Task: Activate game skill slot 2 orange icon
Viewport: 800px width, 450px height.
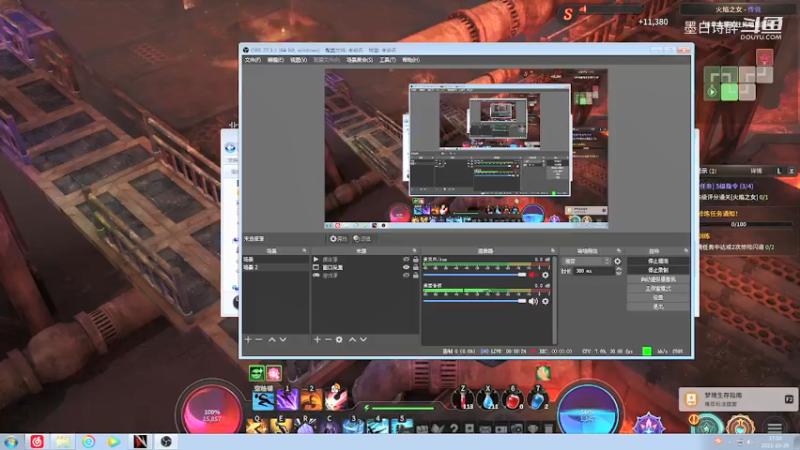Action: (x=311, y=398)
